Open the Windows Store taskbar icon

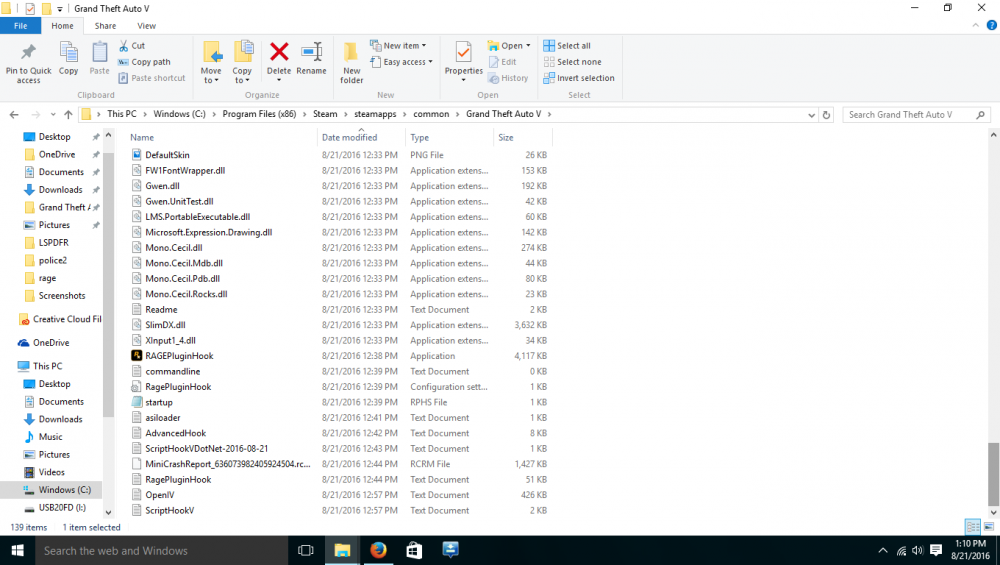415,550
